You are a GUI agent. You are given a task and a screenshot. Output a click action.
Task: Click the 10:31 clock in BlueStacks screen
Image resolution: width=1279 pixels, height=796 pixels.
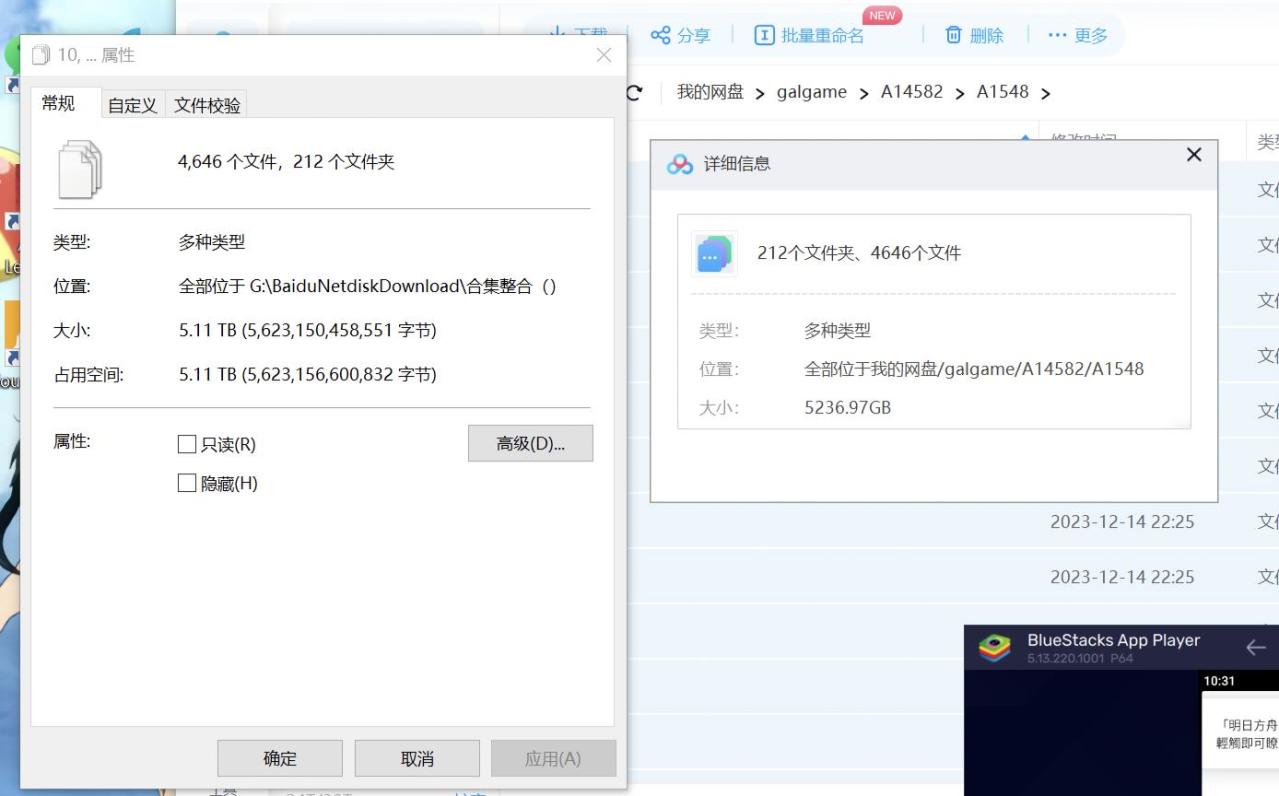click(1219, 681)
